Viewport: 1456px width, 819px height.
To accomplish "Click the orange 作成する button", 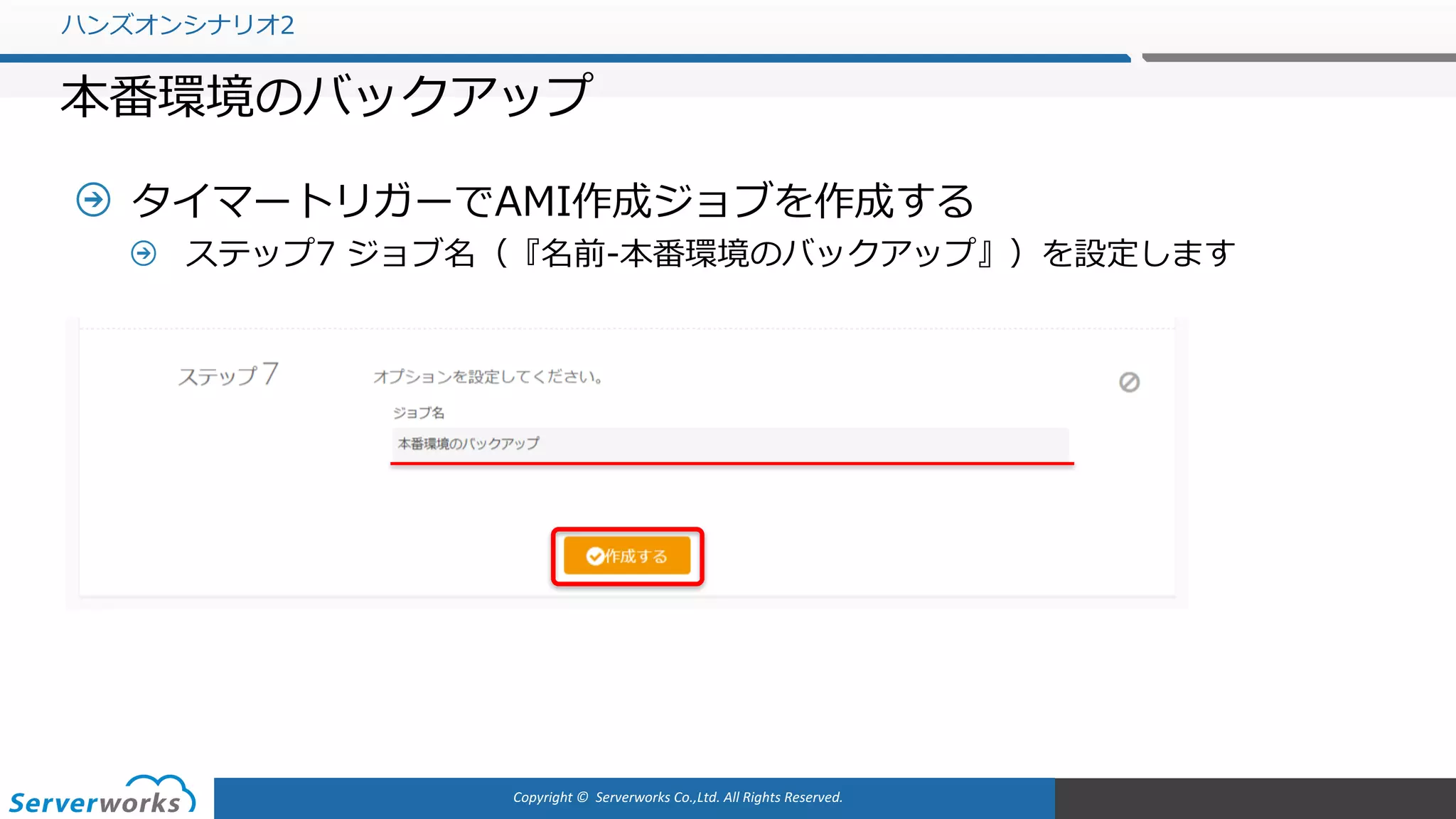I will tap(627, 555).
